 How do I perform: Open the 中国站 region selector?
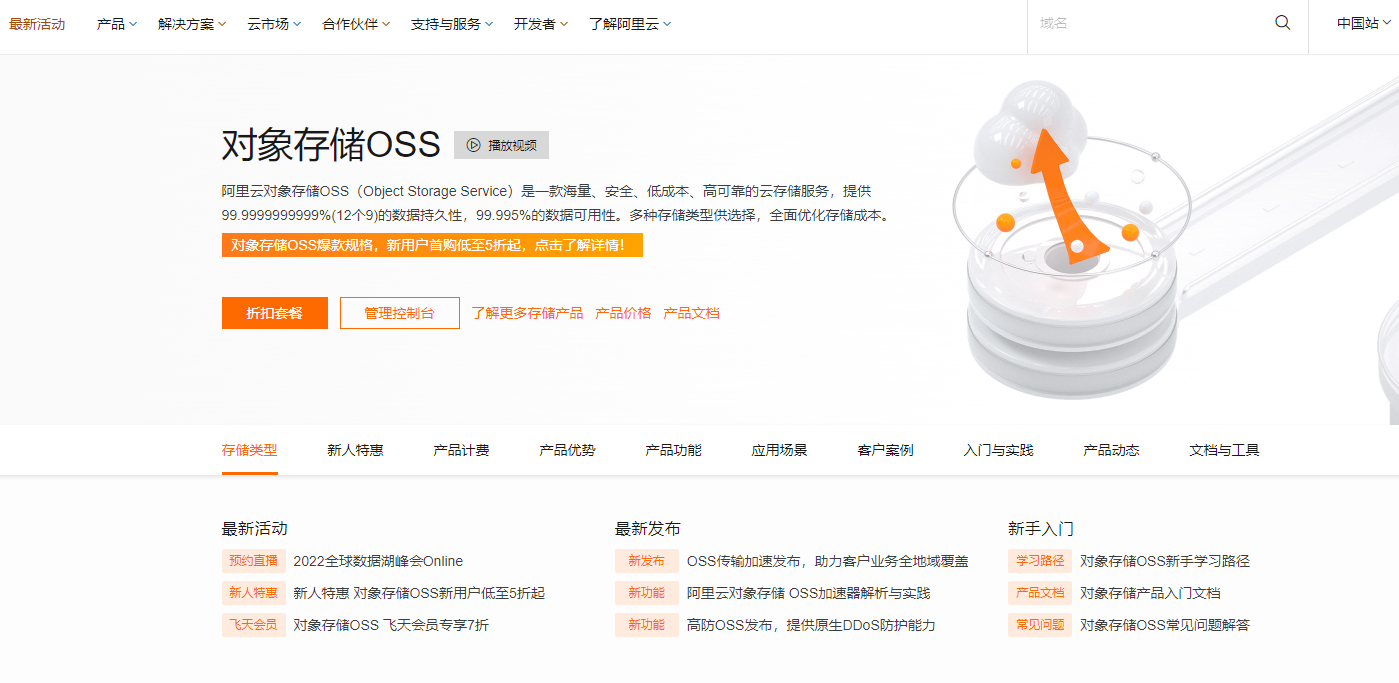coord(1364,24)
